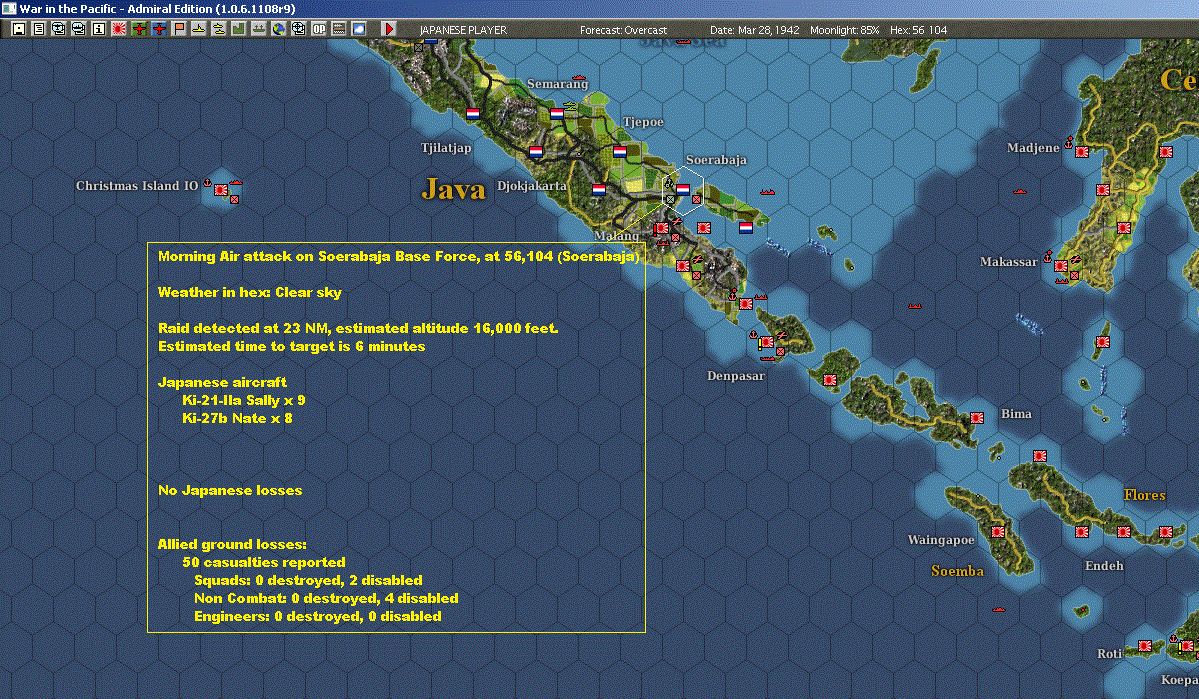Select the red ship icon south of Waingapoe

[x=999, y=609]
